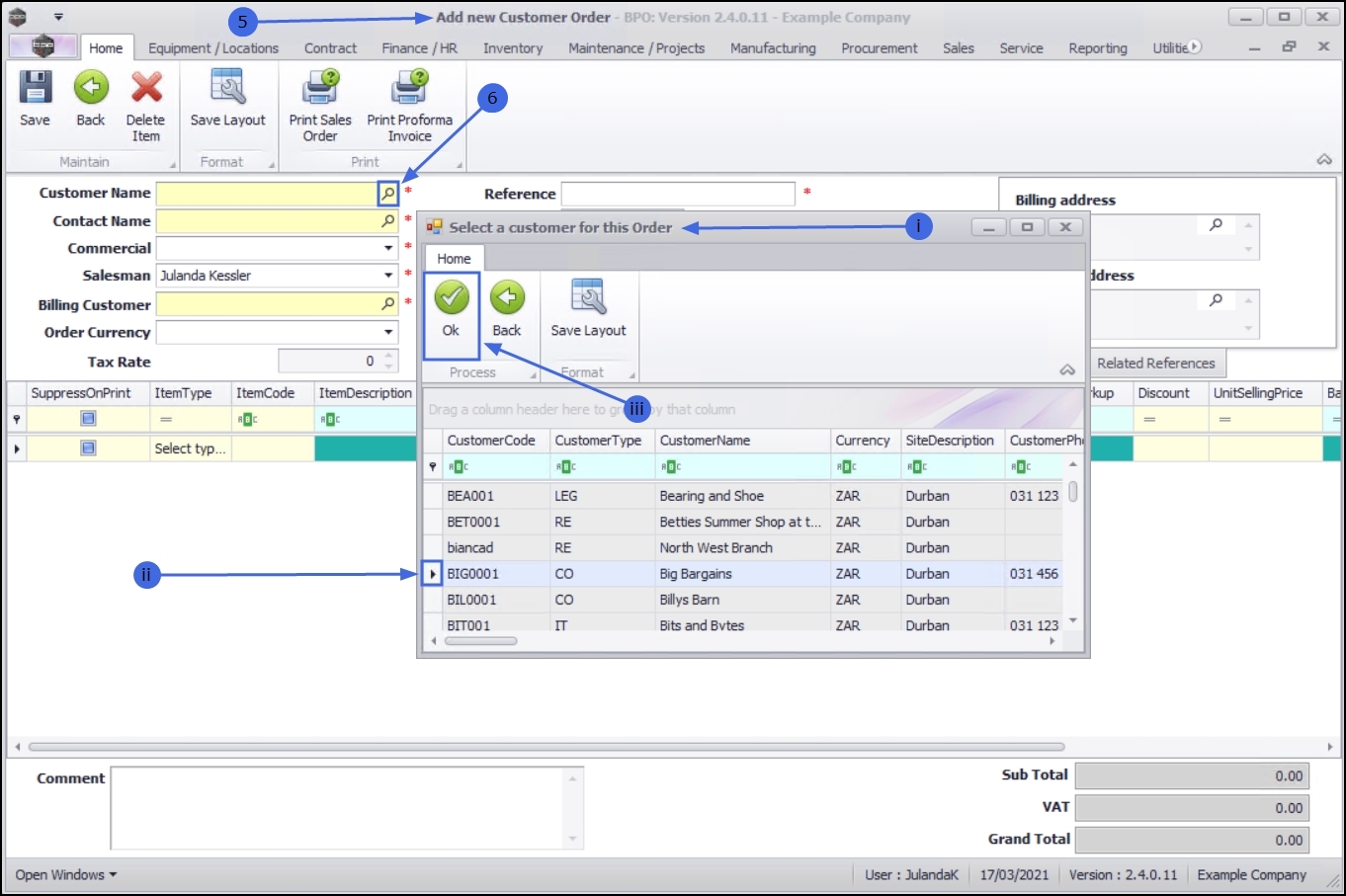1346x896 pixels.
Task: Open the Salesman dropdown arrow
Action: (388, 276)
